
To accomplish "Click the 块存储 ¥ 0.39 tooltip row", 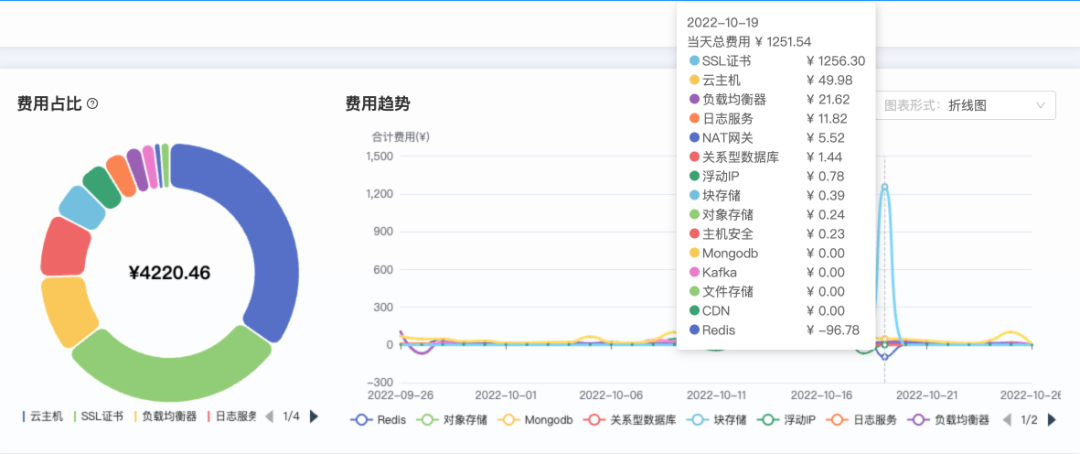I will pos(777,196).
